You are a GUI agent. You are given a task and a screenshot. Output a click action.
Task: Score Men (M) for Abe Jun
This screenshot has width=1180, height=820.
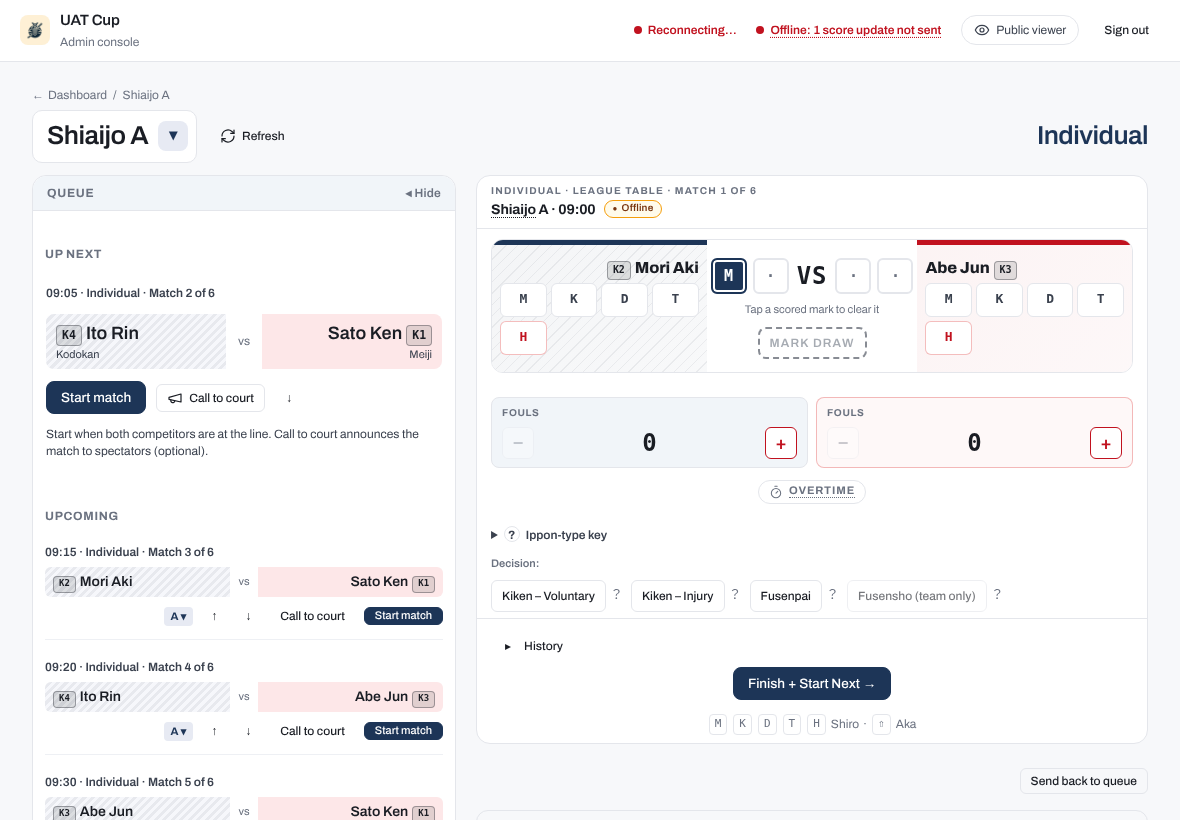click(948, 299)
